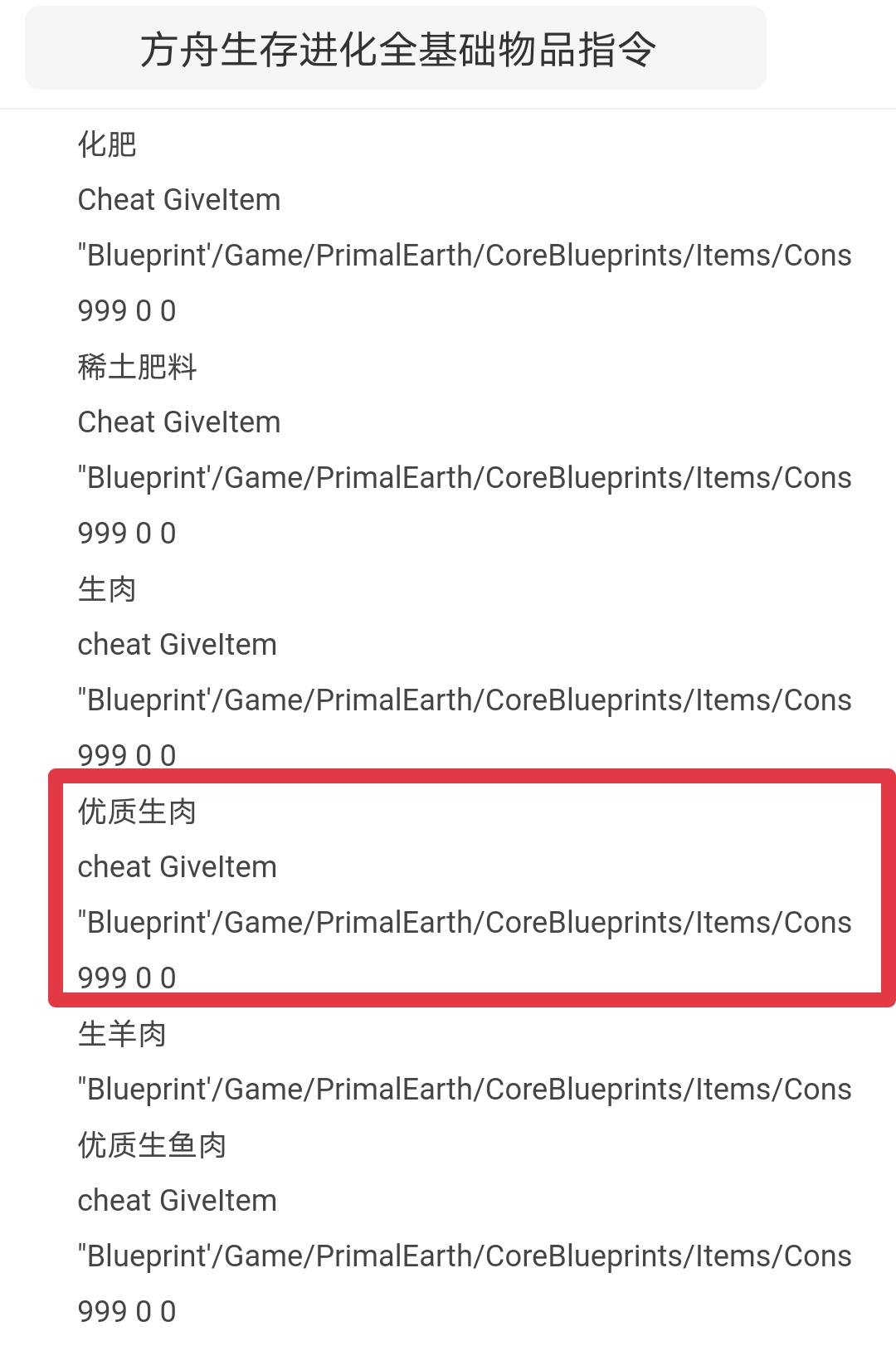Tap cheat GiveItem line under 生肉
896x1346 pixels.
coord(178,645)
